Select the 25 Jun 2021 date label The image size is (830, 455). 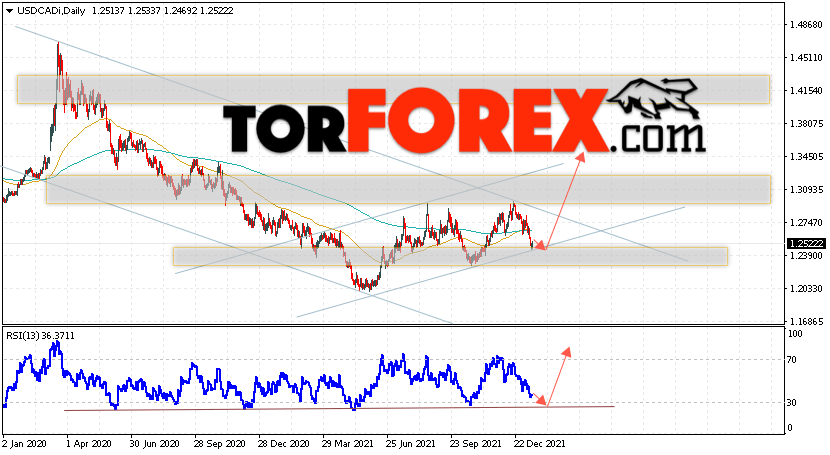[411, 443]
